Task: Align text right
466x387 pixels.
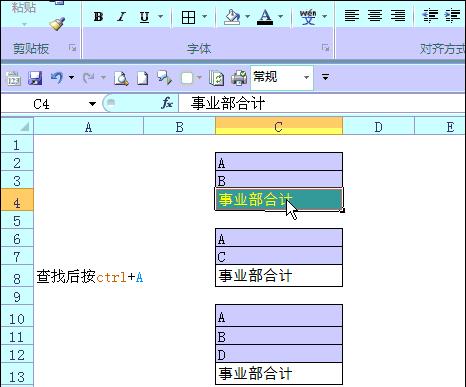Action: pyautogui.click(x=398, y=16)
